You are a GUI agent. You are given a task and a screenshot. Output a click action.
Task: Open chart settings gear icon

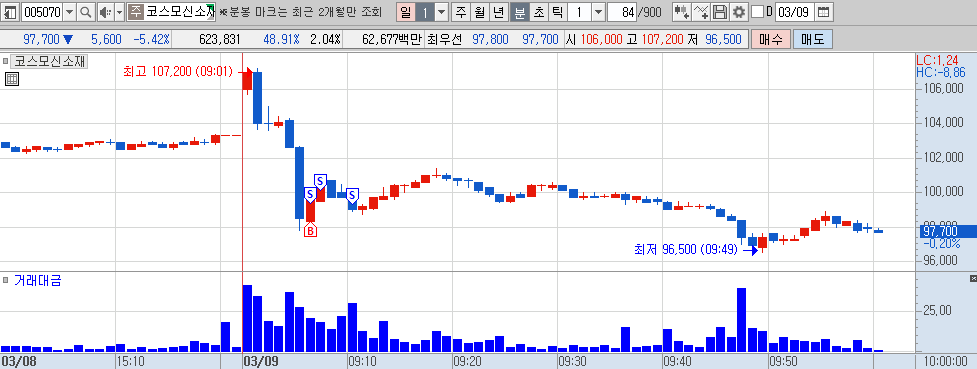(738, 12)
